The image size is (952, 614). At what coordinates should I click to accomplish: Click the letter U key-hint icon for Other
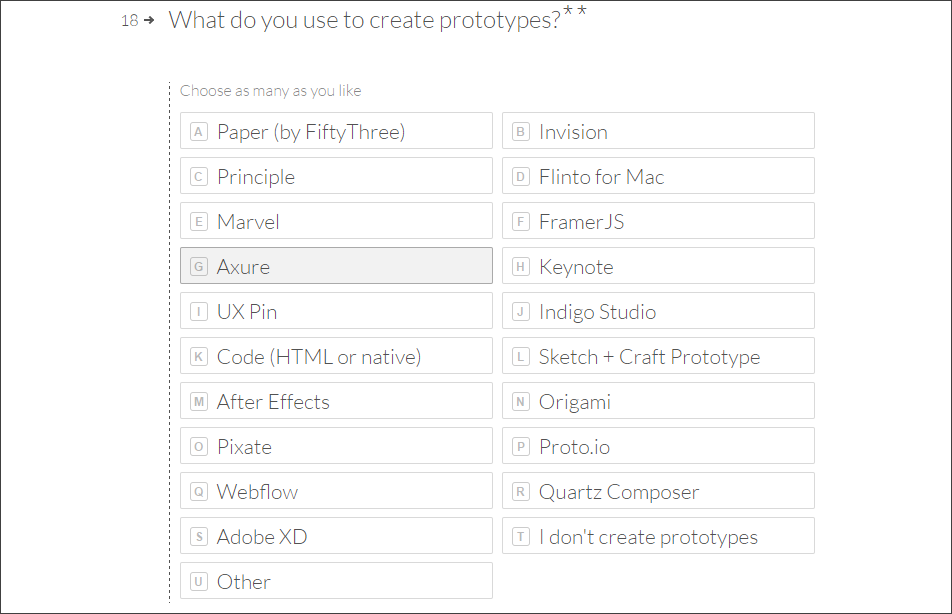coord(199,582)
